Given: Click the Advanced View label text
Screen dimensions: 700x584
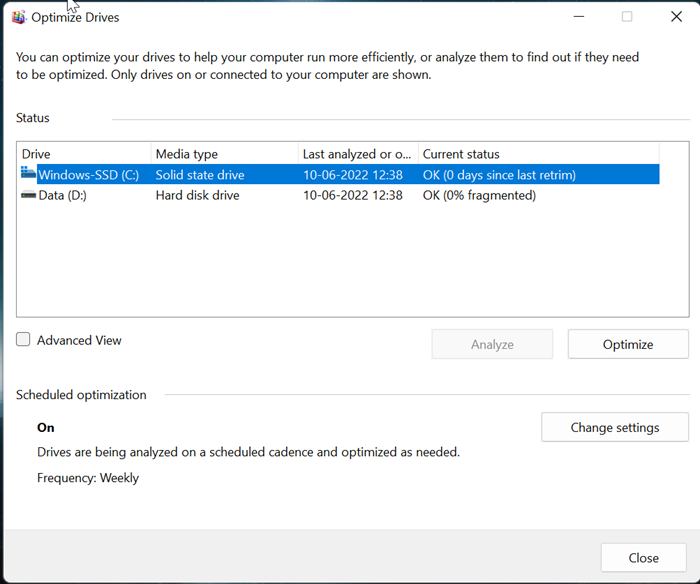Looking at the screenshot, I should (x=79, y=340).
